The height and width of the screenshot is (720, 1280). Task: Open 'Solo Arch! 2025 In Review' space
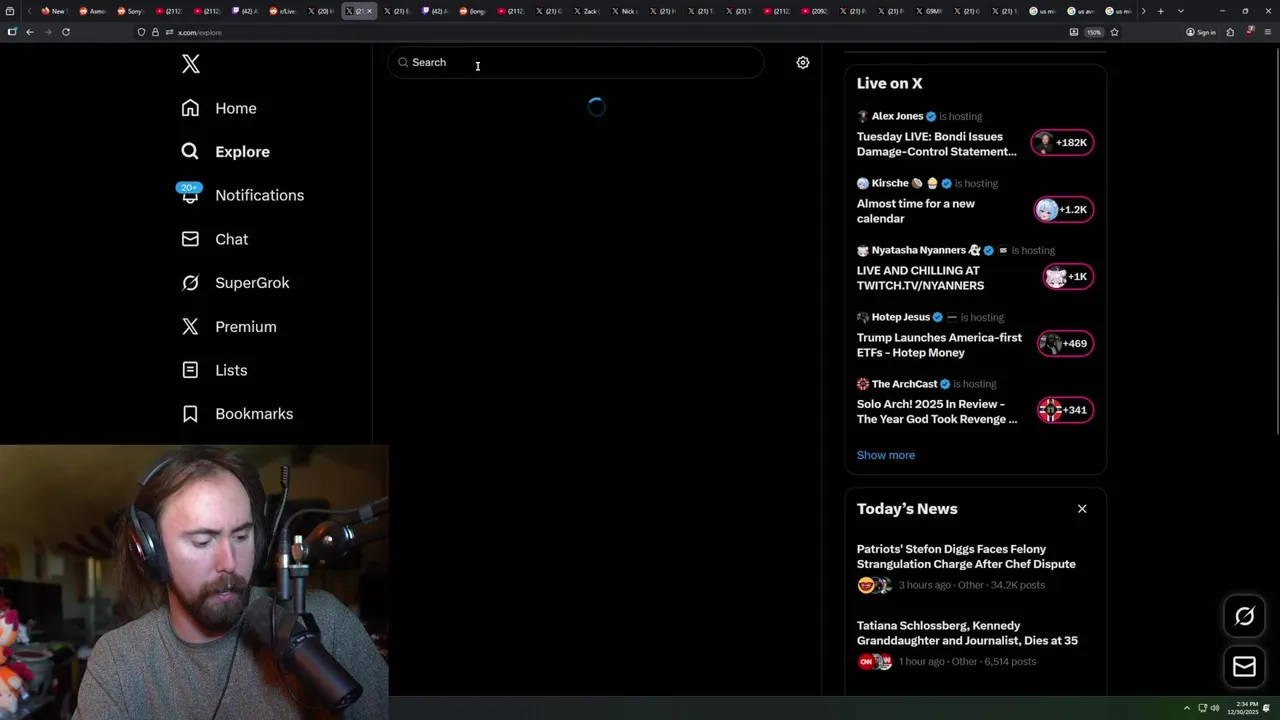[937, 412]
